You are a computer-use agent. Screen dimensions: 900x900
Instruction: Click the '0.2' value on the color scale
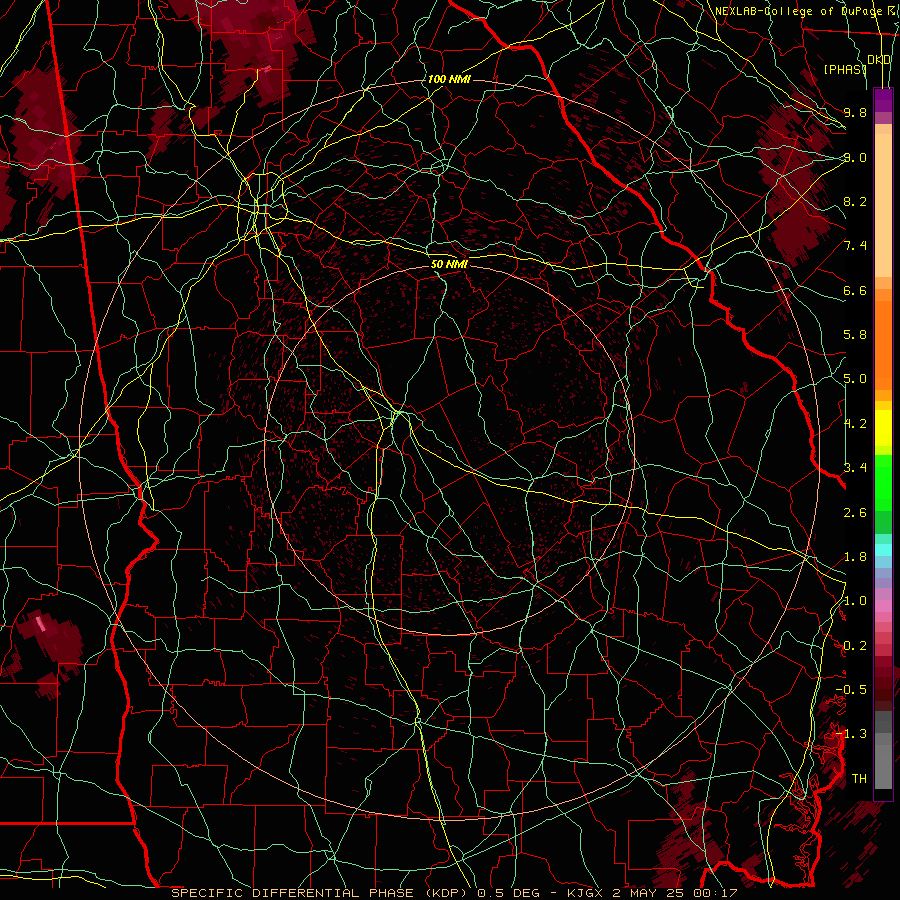click(855, 646)
